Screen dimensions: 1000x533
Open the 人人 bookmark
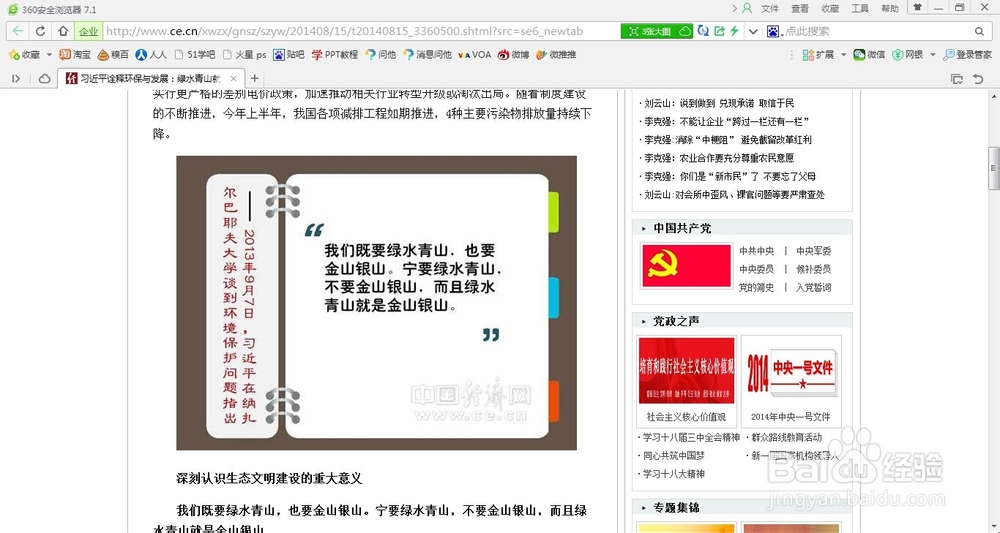click(151, 55)
